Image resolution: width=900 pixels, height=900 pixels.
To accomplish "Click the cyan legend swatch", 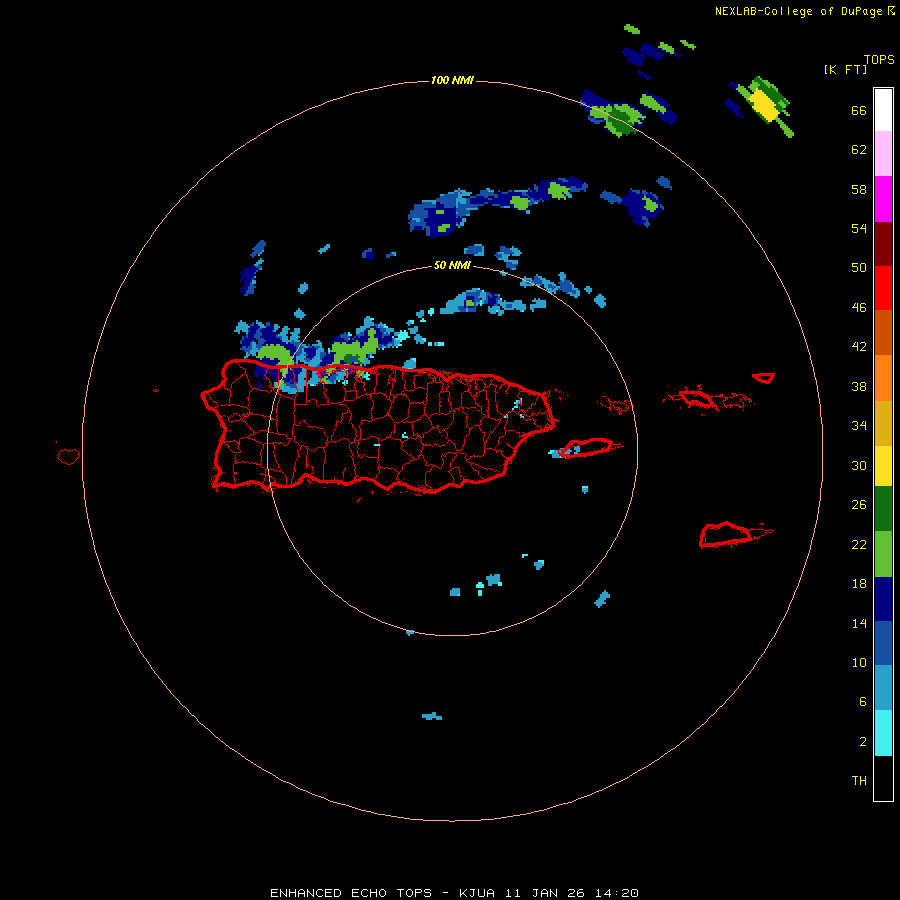I will [x=883, y=733].
